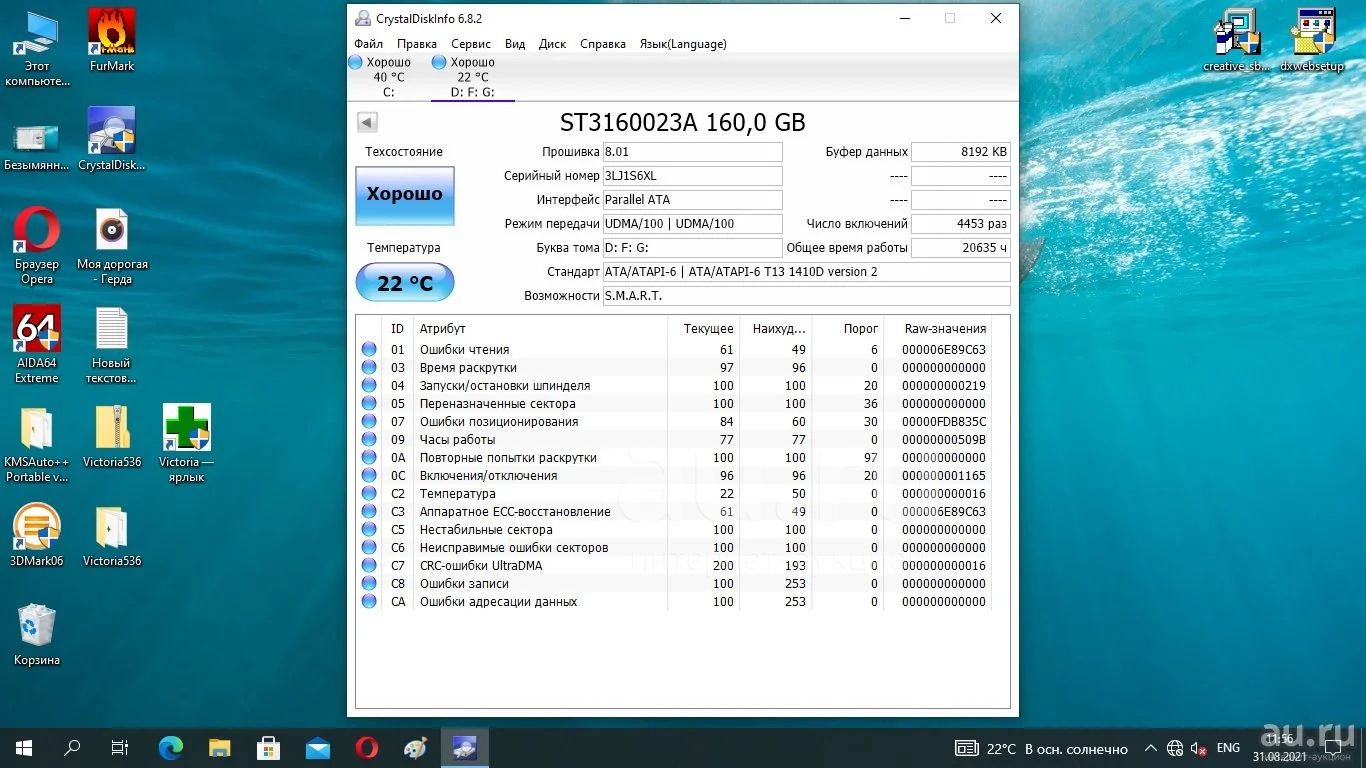This screenshot has height=768, width=1366.
Task: Open the dxwebsetup desktop icon
Action: pyautogui.click(x=1313, y=41)
